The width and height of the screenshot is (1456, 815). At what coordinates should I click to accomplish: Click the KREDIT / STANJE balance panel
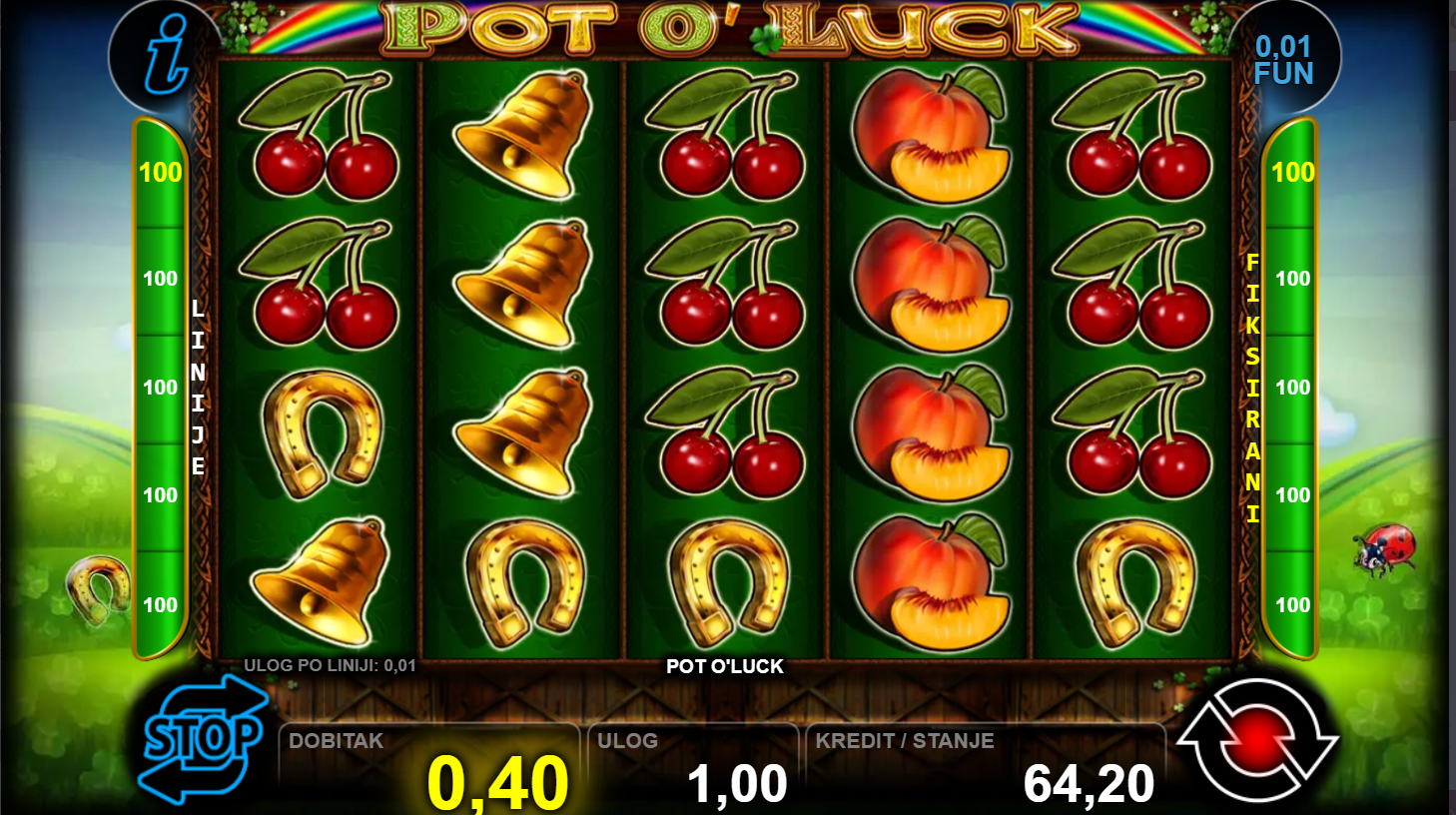point(986,766)
